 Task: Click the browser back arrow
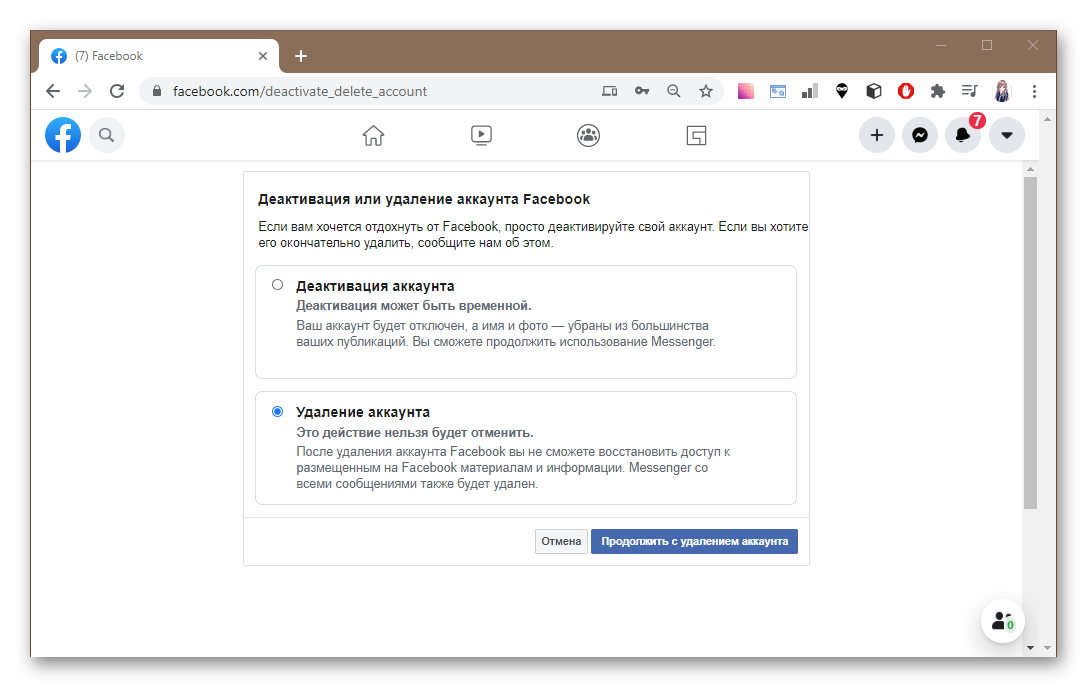tap(53, 92)
